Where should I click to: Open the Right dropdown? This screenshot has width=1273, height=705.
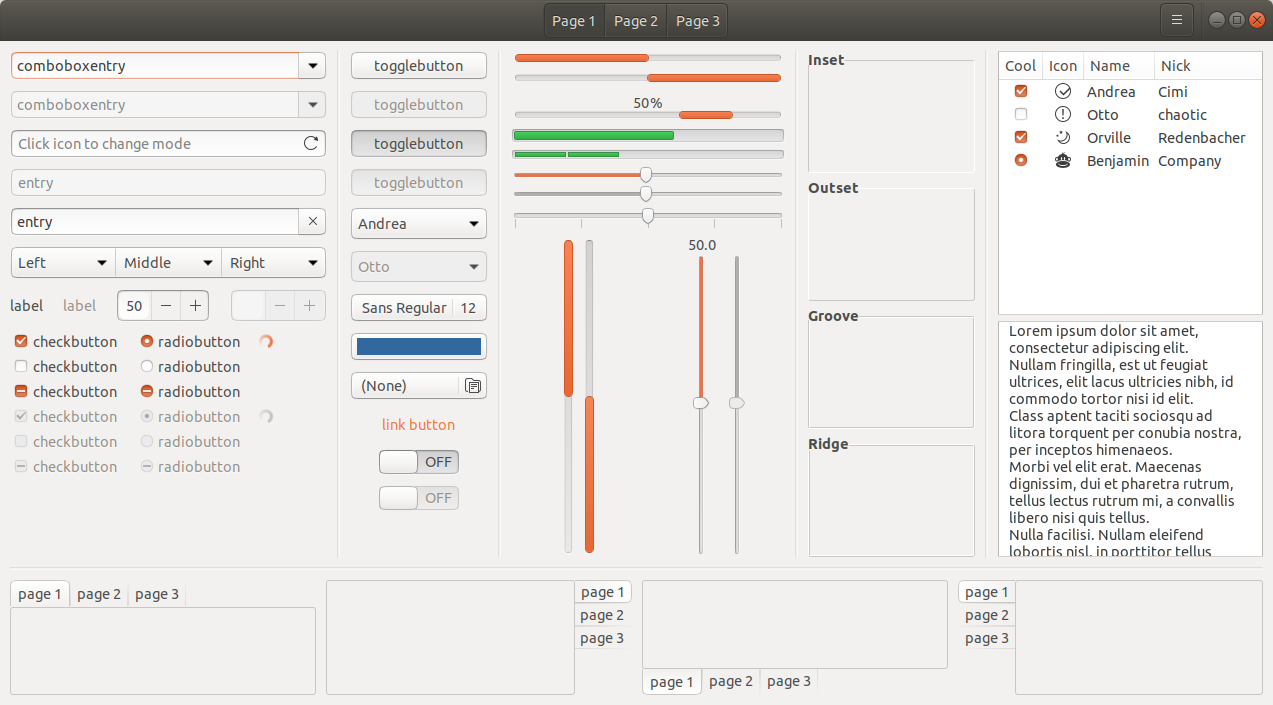point(273,263)
